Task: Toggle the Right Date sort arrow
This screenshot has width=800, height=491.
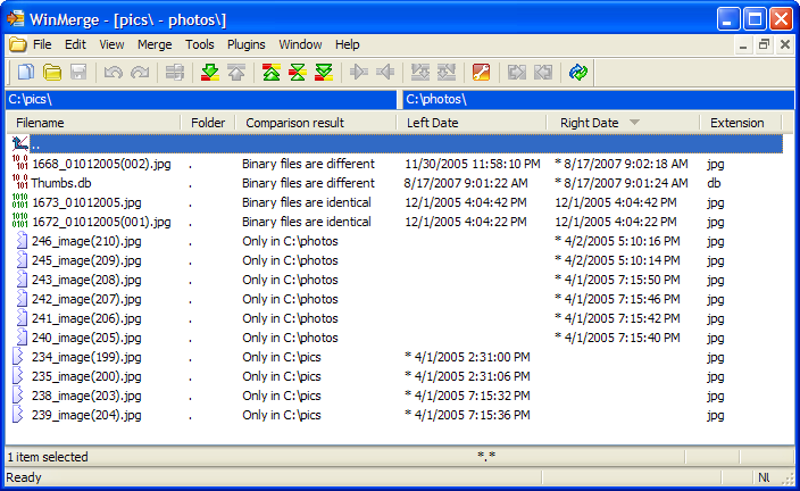Action: 634,122
